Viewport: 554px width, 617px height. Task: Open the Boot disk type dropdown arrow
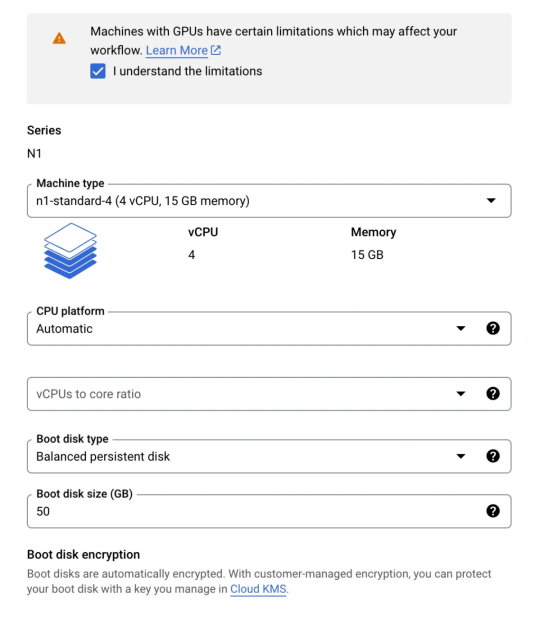point(461,456)
